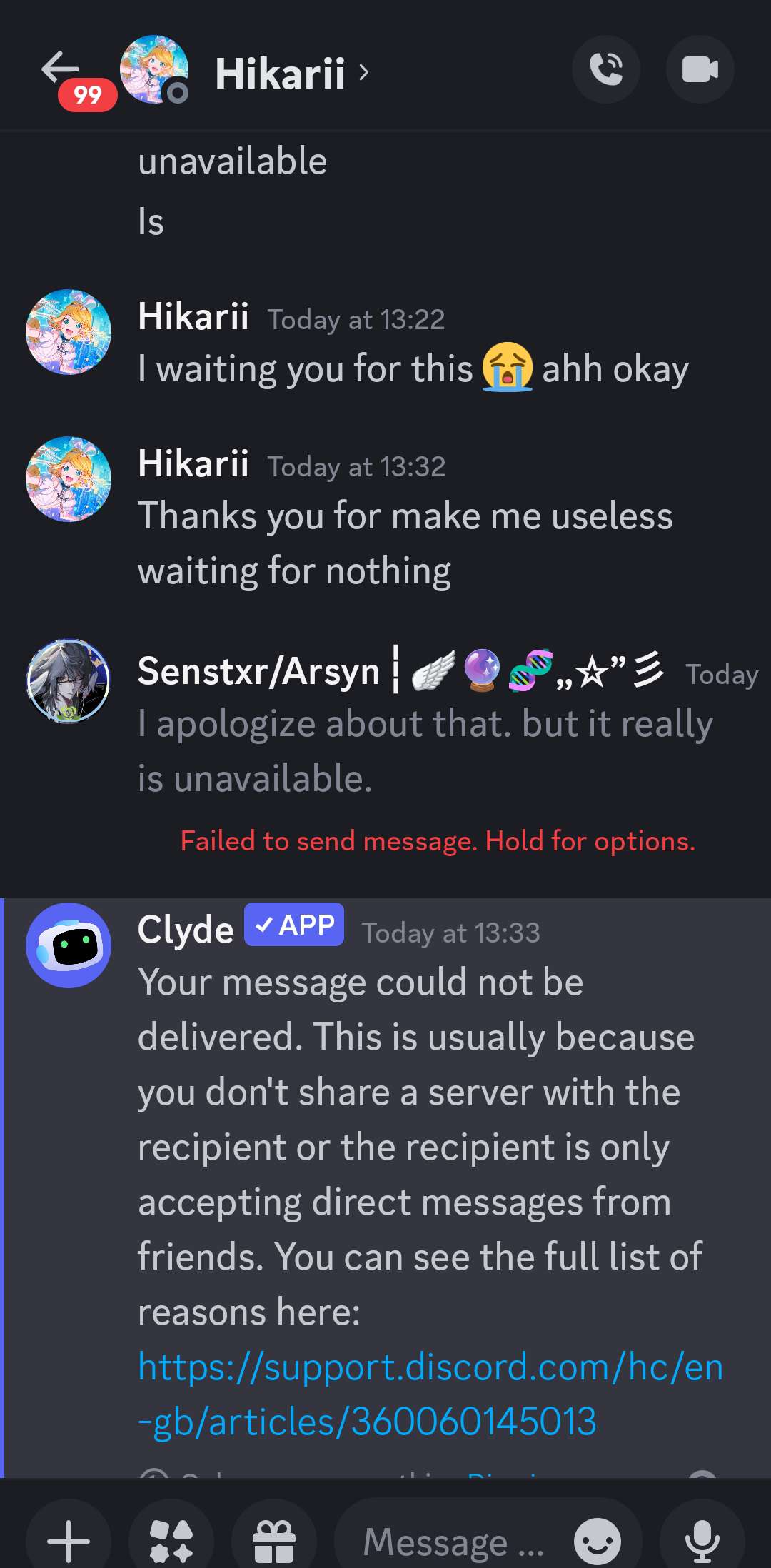771x1568 pixels.
Task: Tap Hikarii's avatar at 13:22 message
Action: pyautogui.click(x=69, y=332)
